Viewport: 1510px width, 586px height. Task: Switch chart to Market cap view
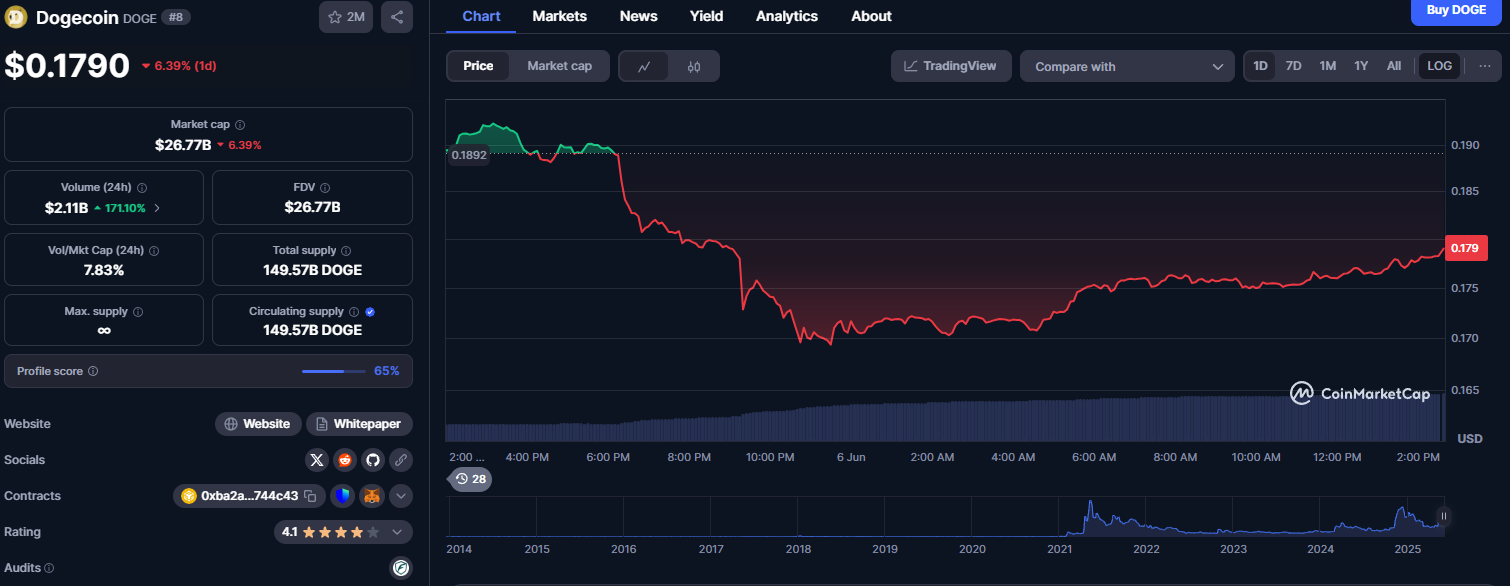click(559, 66)
